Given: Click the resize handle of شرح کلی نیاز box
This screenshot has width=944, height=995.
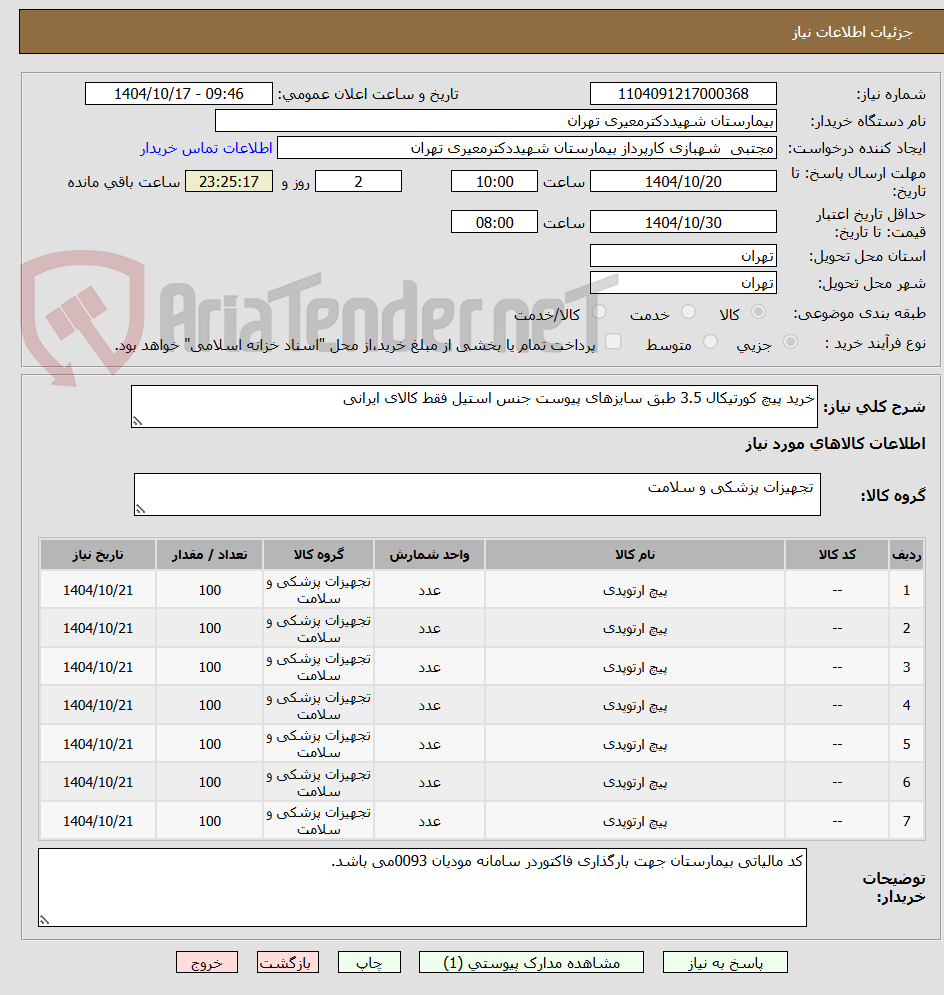Looking at the screenshot, I should pos(137,421).
